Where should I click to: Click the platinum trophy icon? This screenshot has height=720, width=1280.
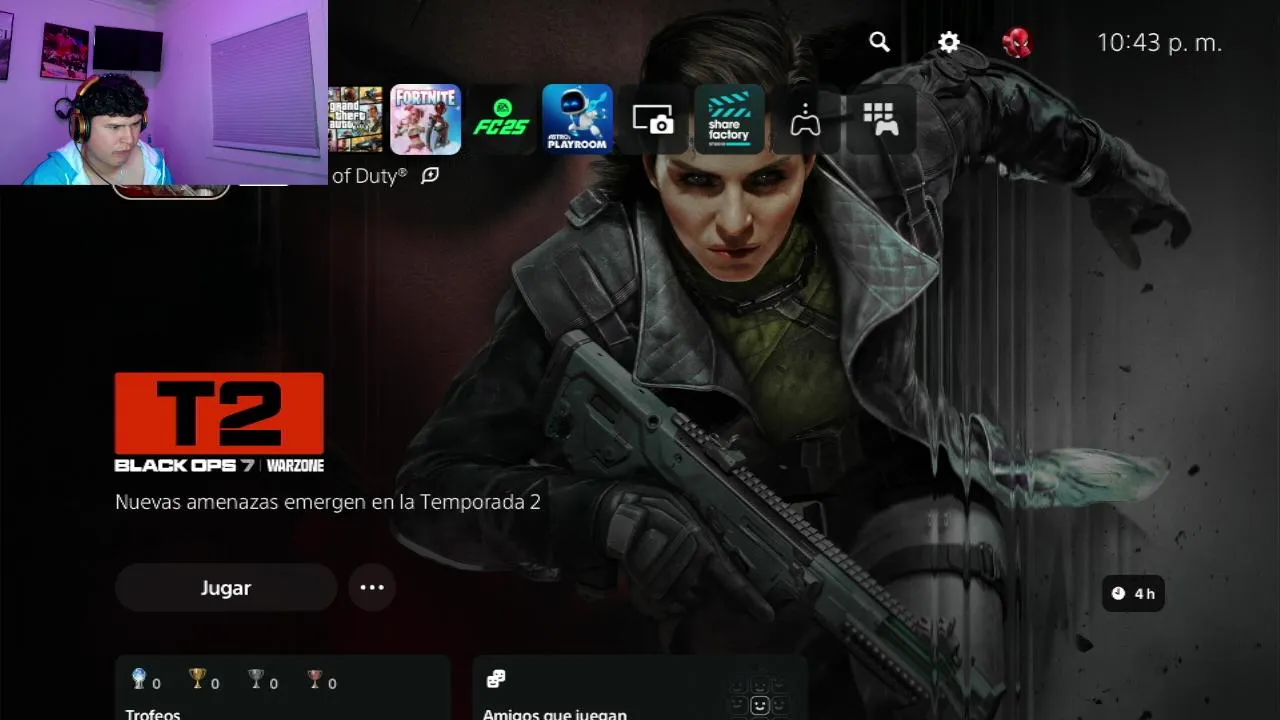(x=139, y=679)
